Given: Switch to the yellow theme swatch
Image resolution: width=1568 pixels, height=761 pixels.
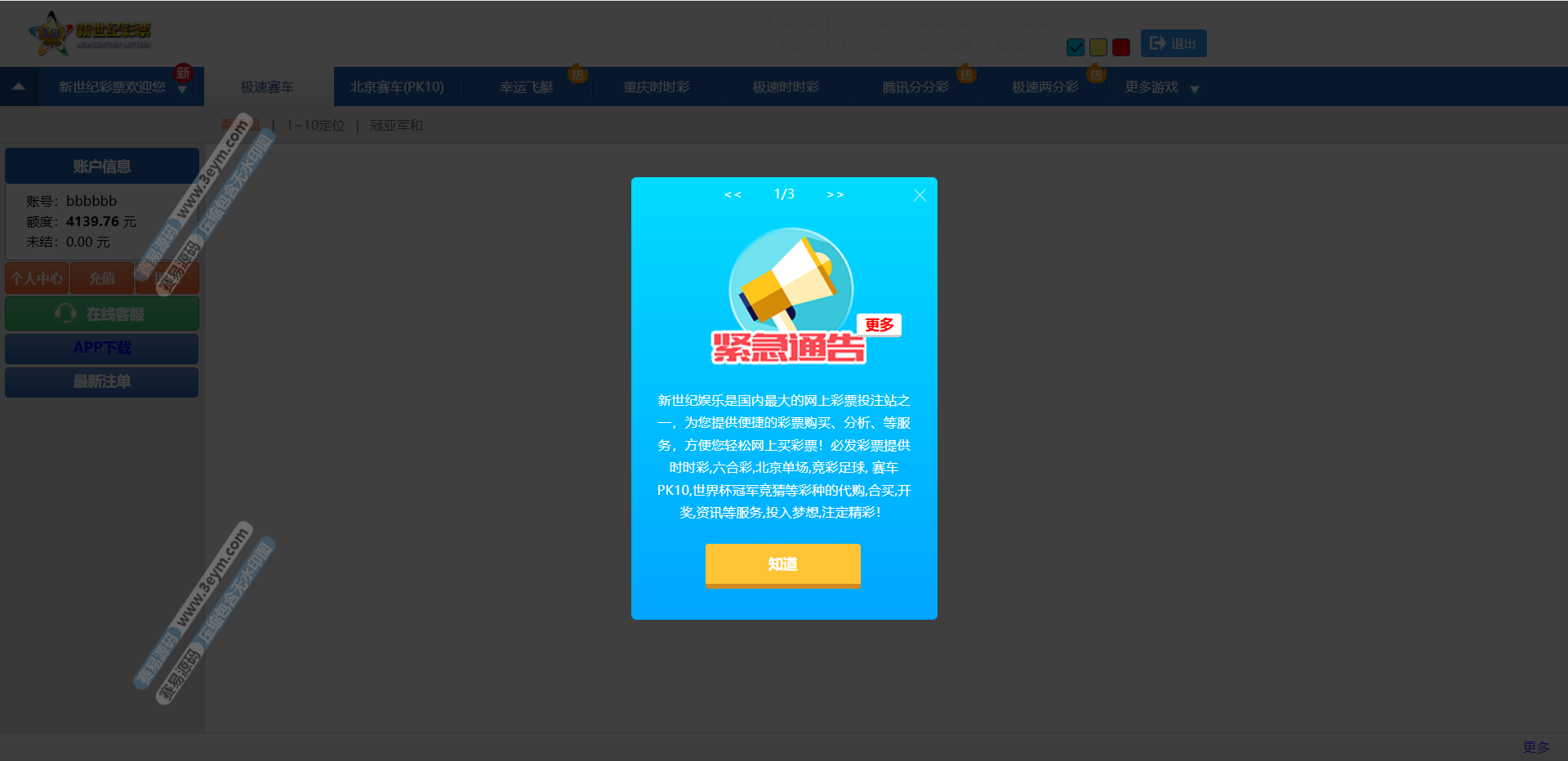Looking at the screenshot, I should point(1098,47).
